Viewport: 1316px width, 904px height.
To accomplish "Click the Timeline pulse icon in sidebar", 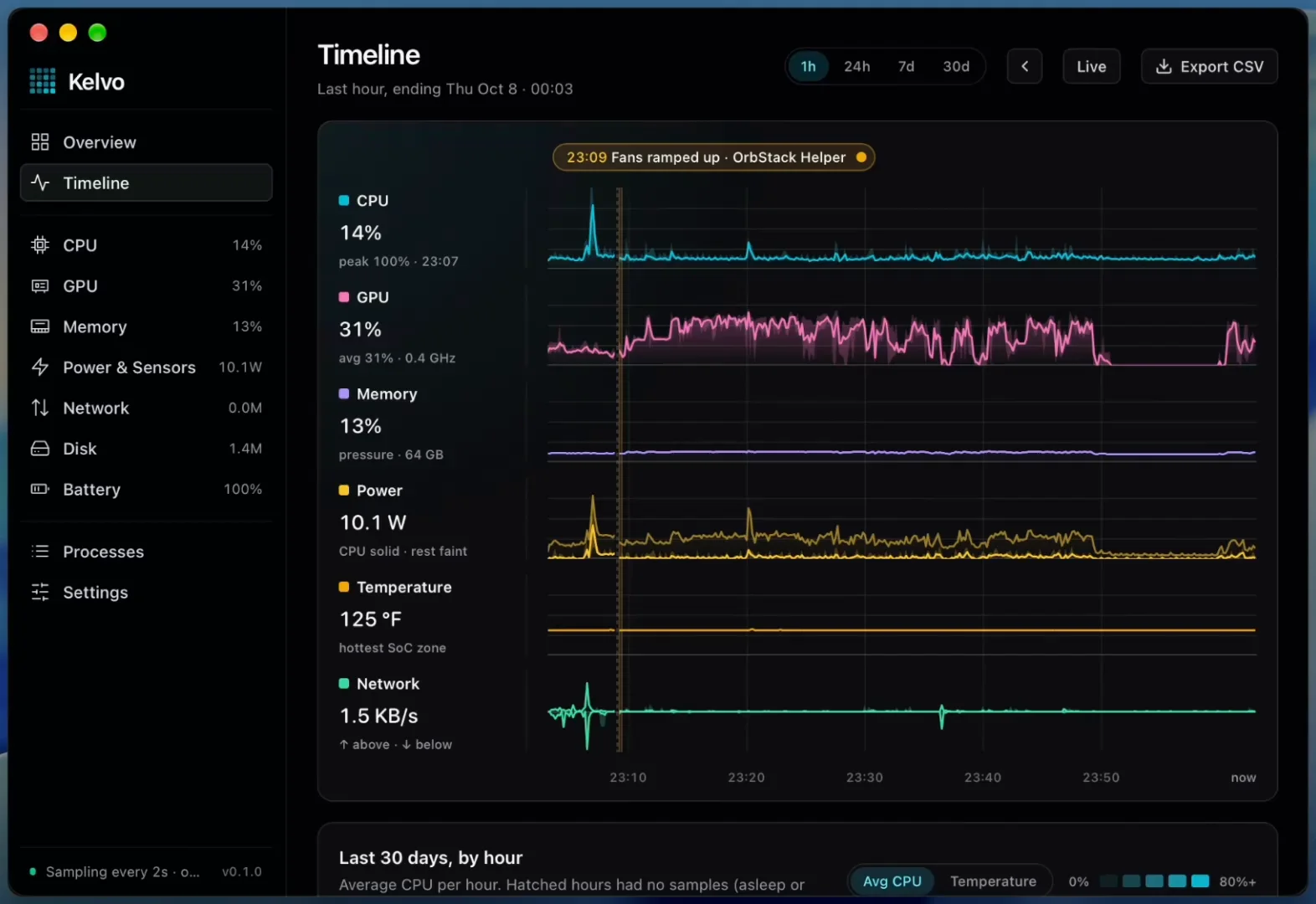I will (x=40, y=182).
